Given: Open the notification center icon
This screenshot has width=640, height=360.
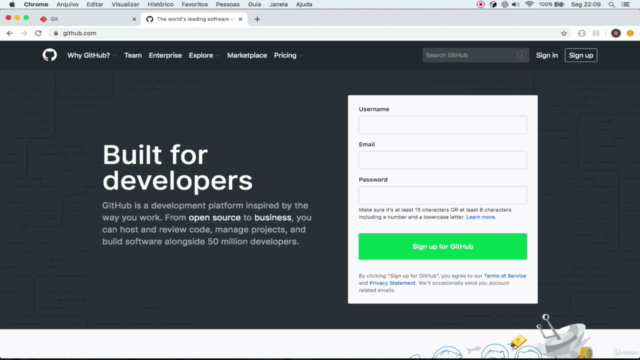Looking at the screenshot, I should click(625, 4).
